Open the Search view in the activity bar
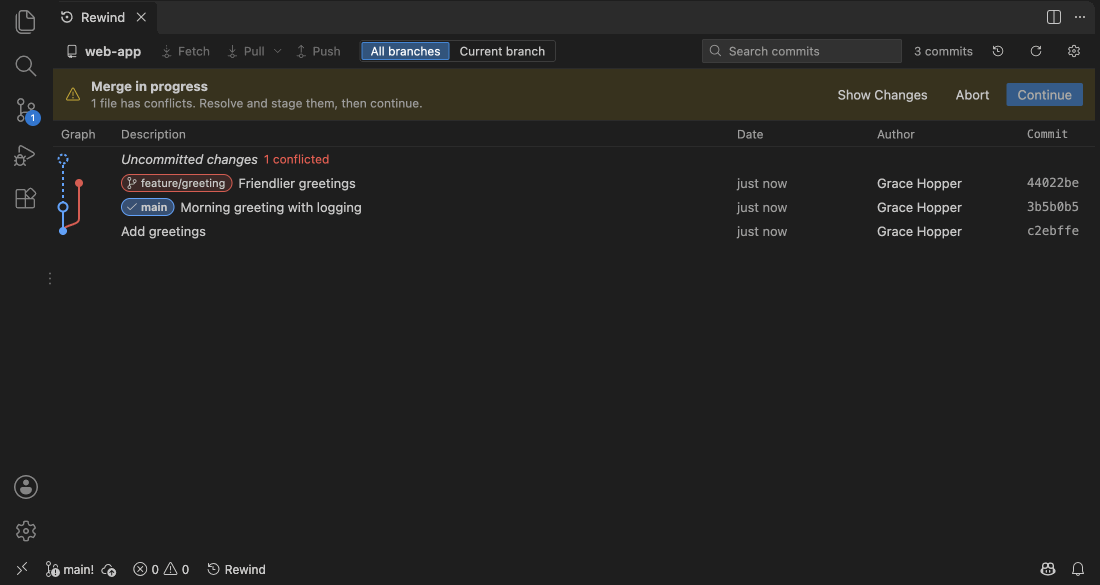The width and height of the screenshot is (1100, 585). (25, 66)
